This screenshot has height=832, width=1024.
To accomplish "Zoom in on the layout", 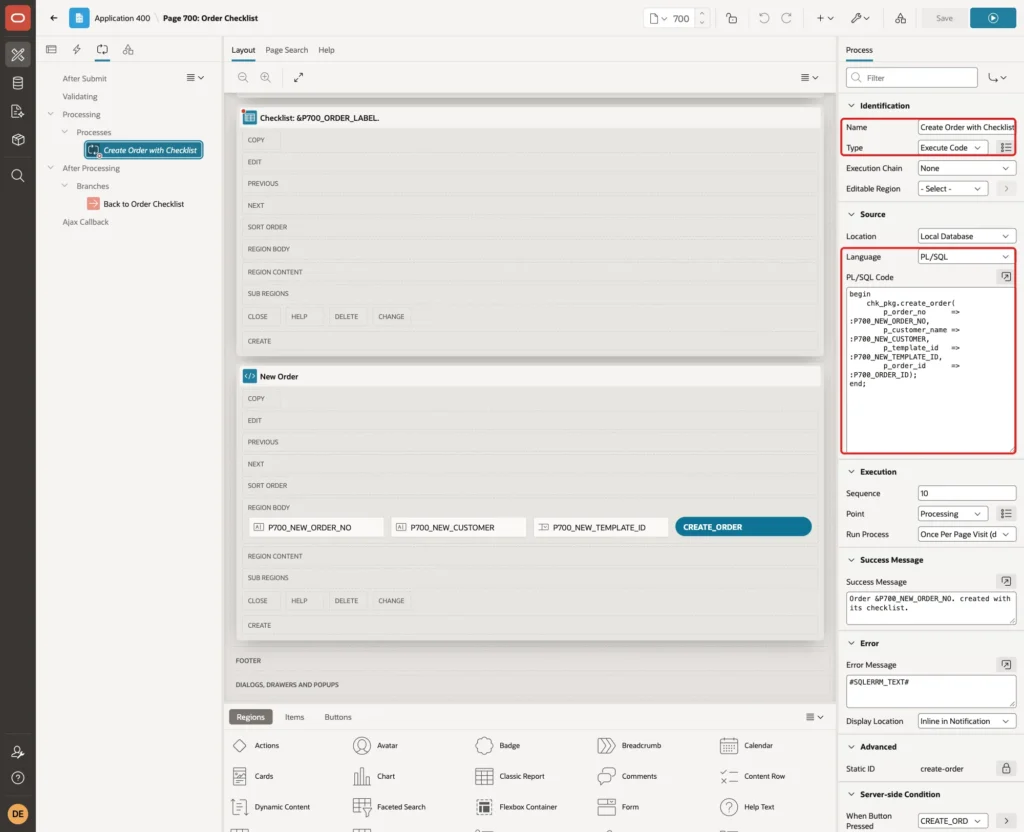I will (x=266, y=77).
